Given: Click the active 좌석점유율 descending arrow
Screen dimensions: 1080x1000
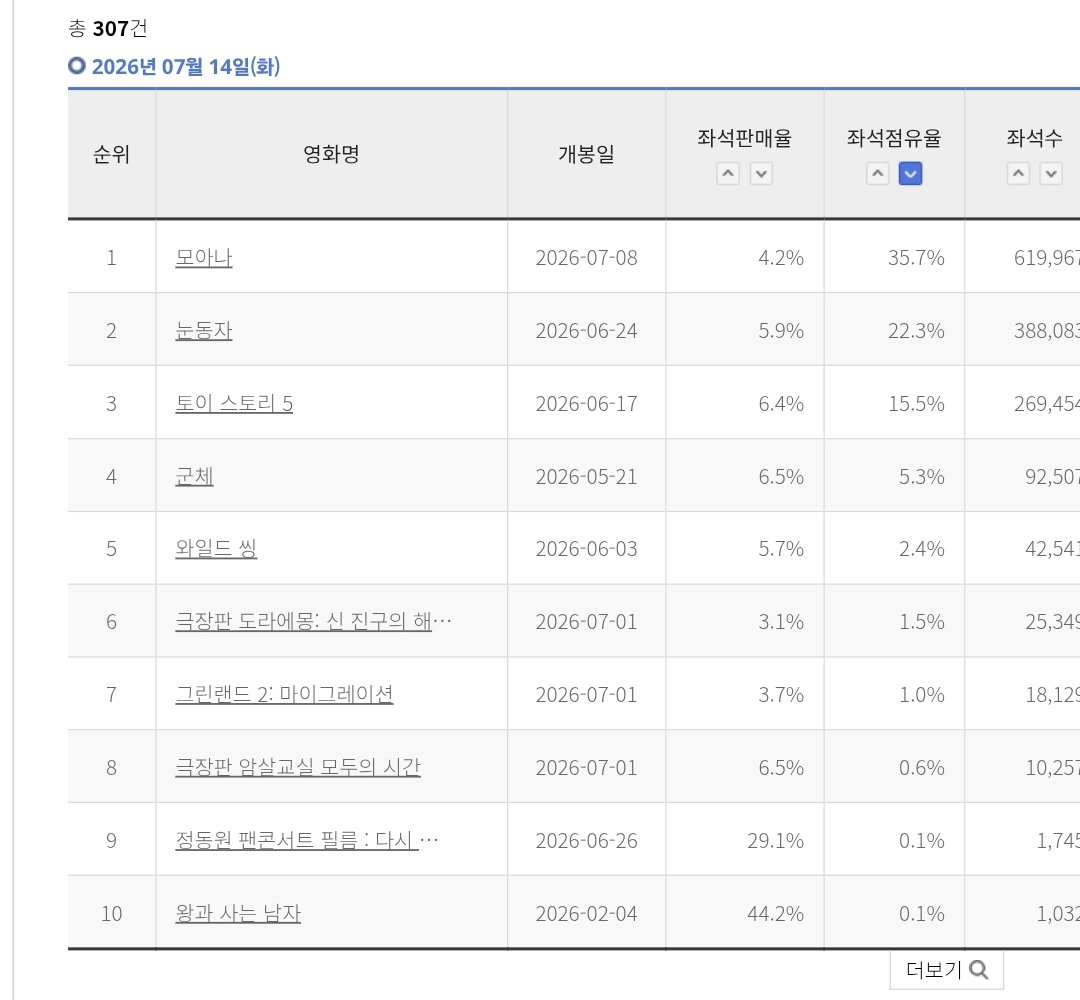Looking at the screenshot, I should [911, 174].
